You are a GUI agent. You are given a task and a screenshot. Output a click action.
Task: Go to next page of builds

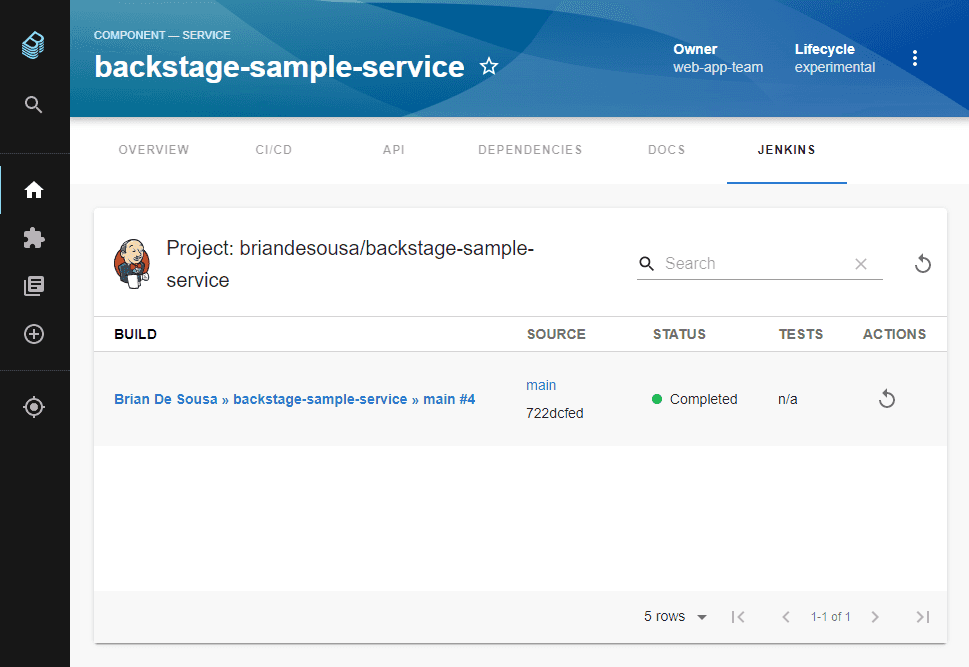point(875,616)
